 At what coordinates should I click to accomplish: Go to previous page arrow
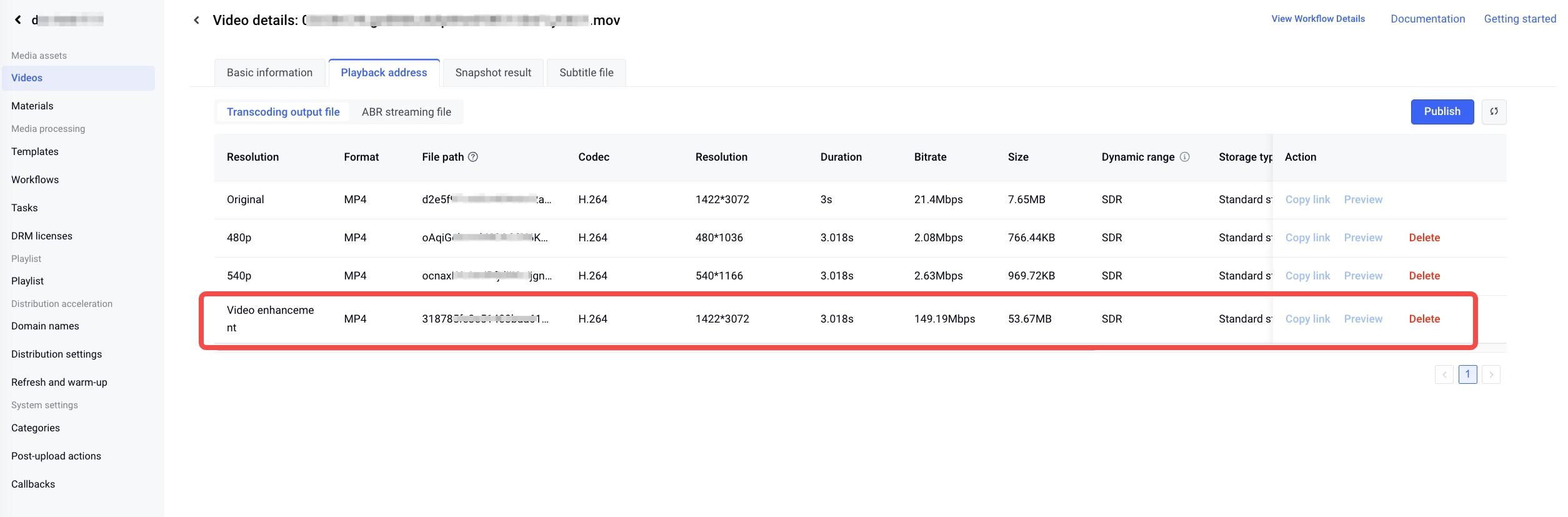pos(1444,374)
